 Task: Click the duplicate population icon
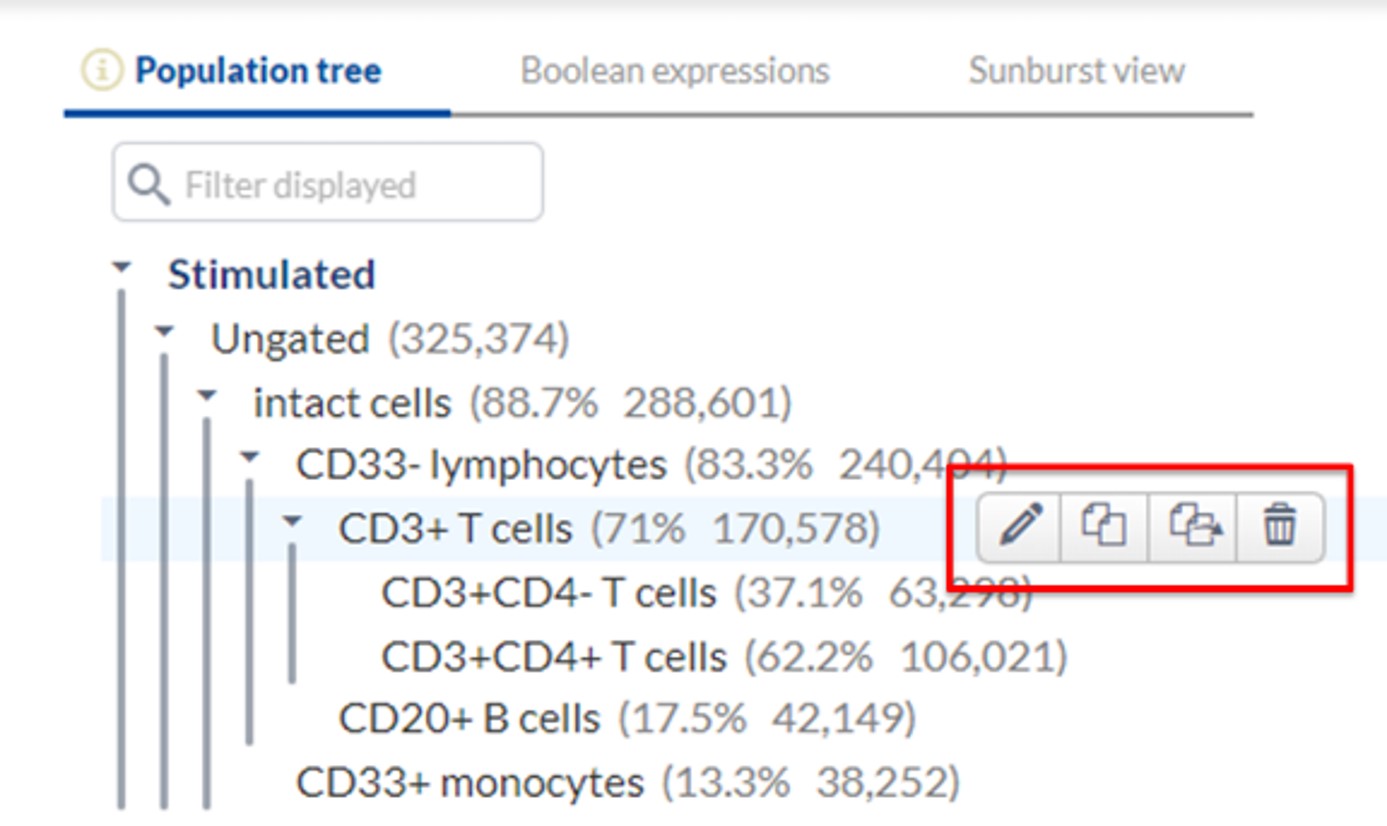pyautogui.click(x=1104, y=525)
